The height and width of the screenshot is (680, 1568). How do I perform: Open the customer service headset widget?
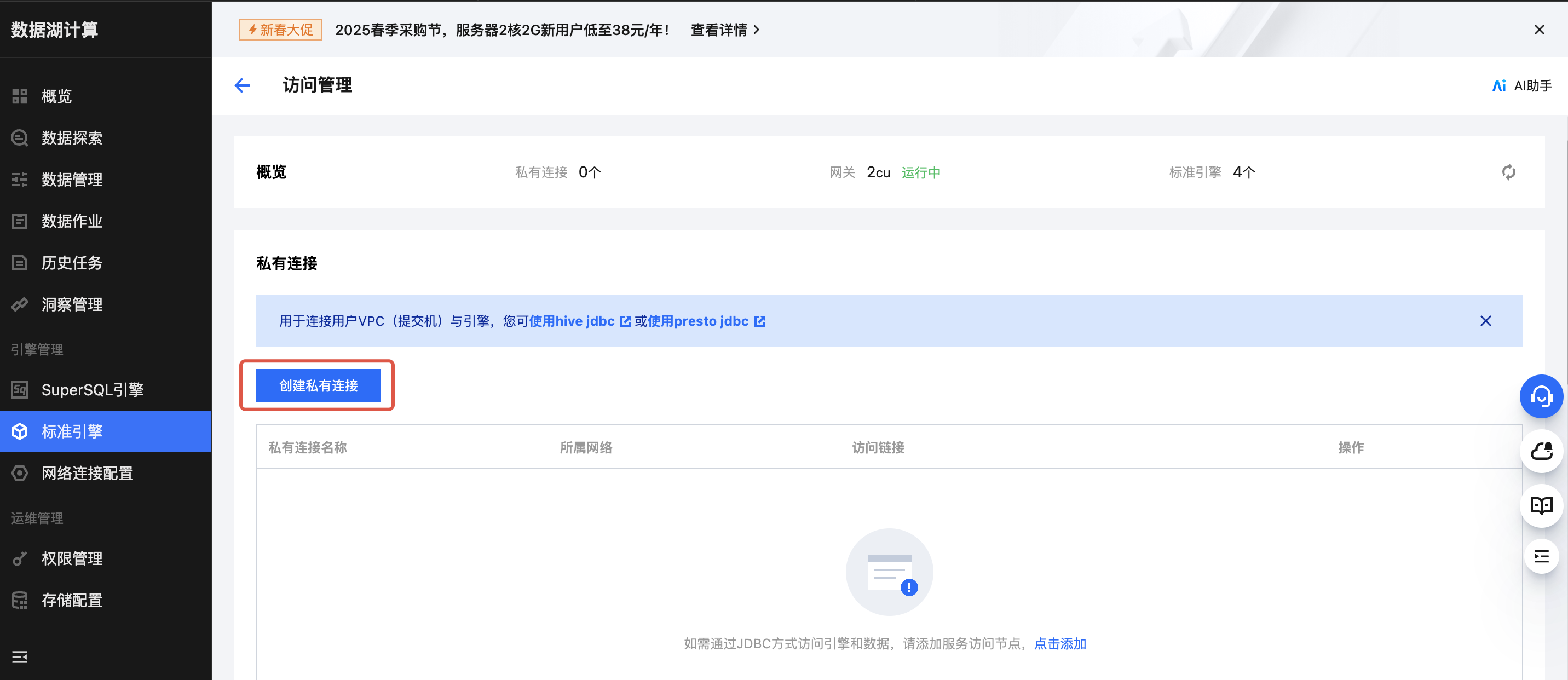(x=1541, y=396)
